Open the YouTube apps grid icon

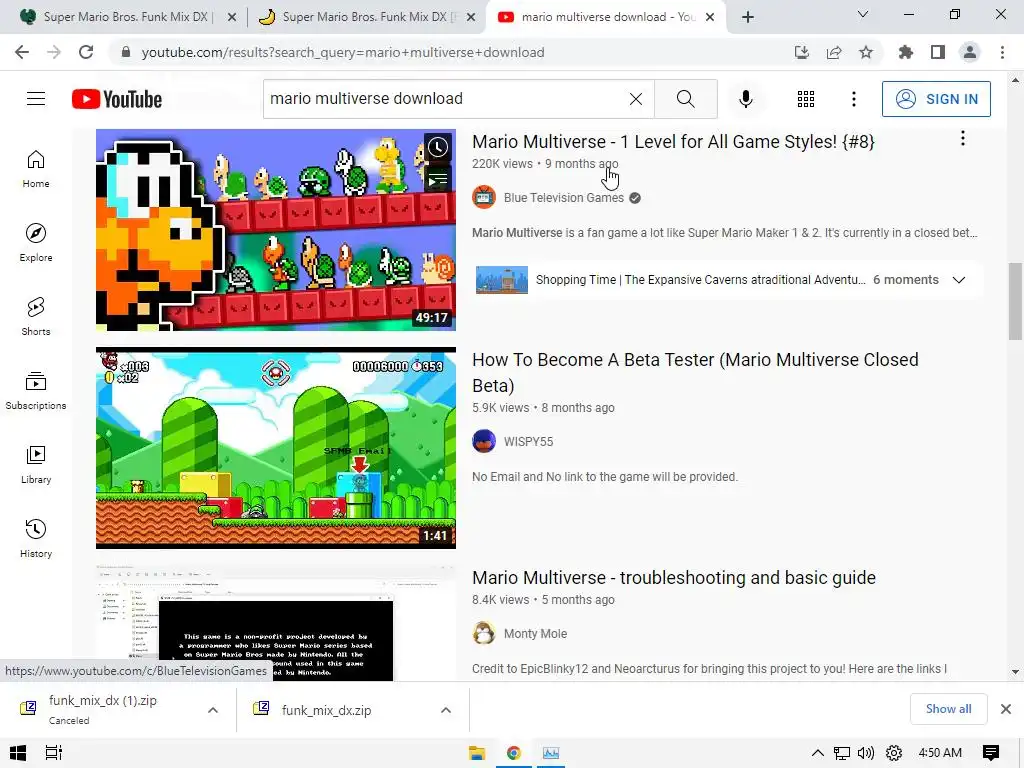806,99
